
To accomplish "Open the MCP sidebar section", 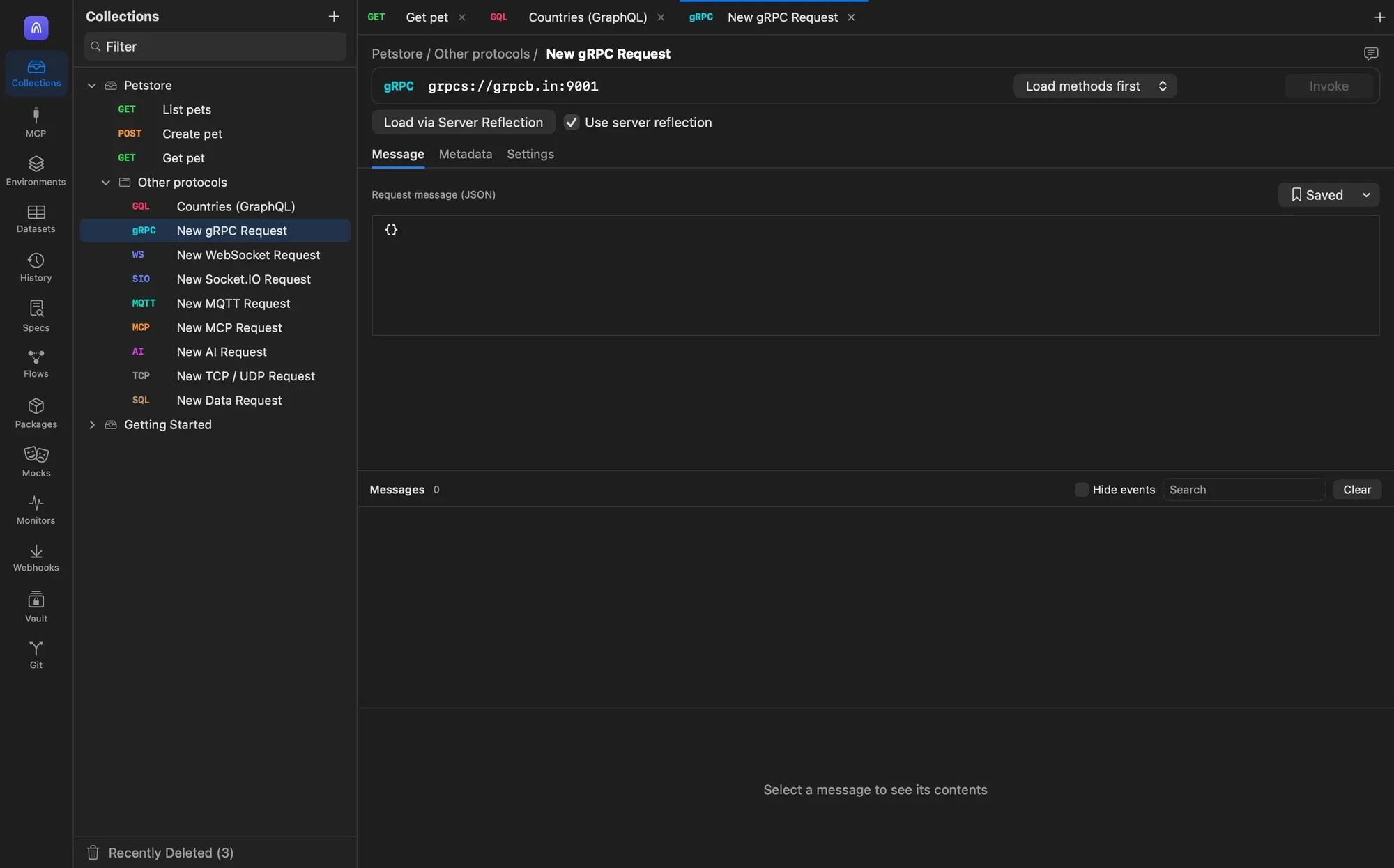I will (36, 122).
